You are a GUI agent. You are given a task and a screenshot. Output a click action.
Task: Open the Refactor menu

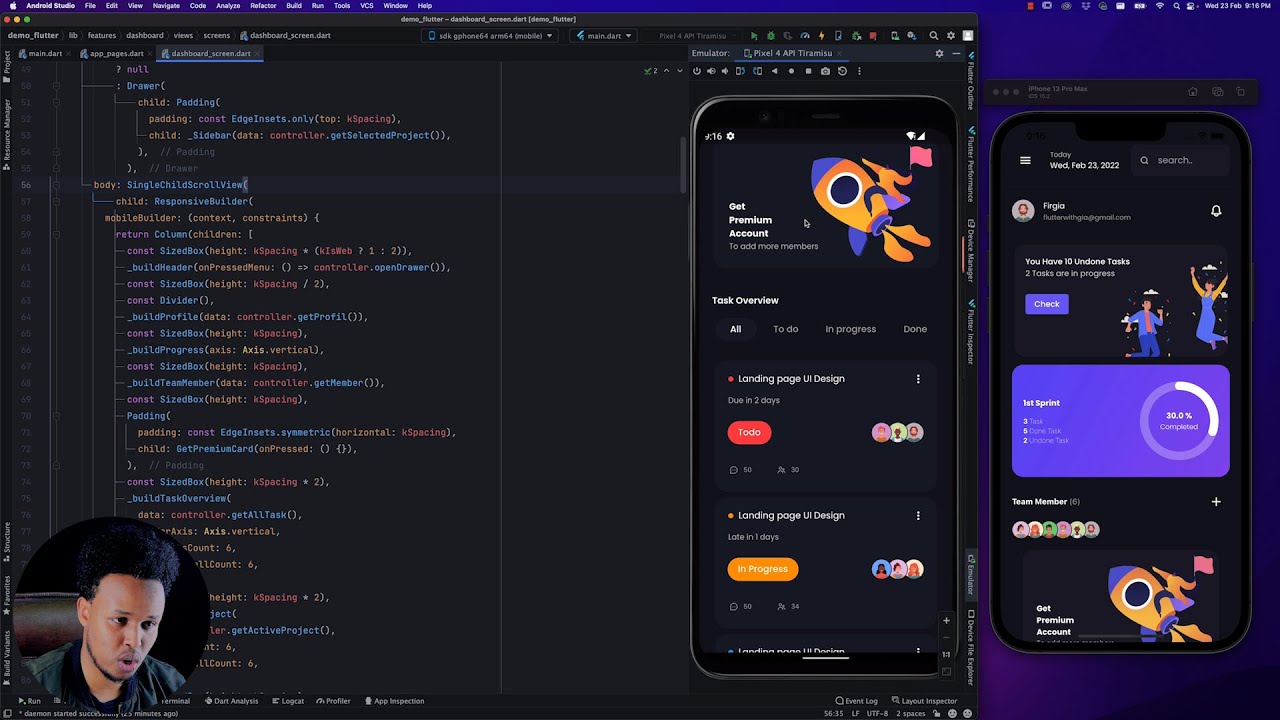point(263,6)
